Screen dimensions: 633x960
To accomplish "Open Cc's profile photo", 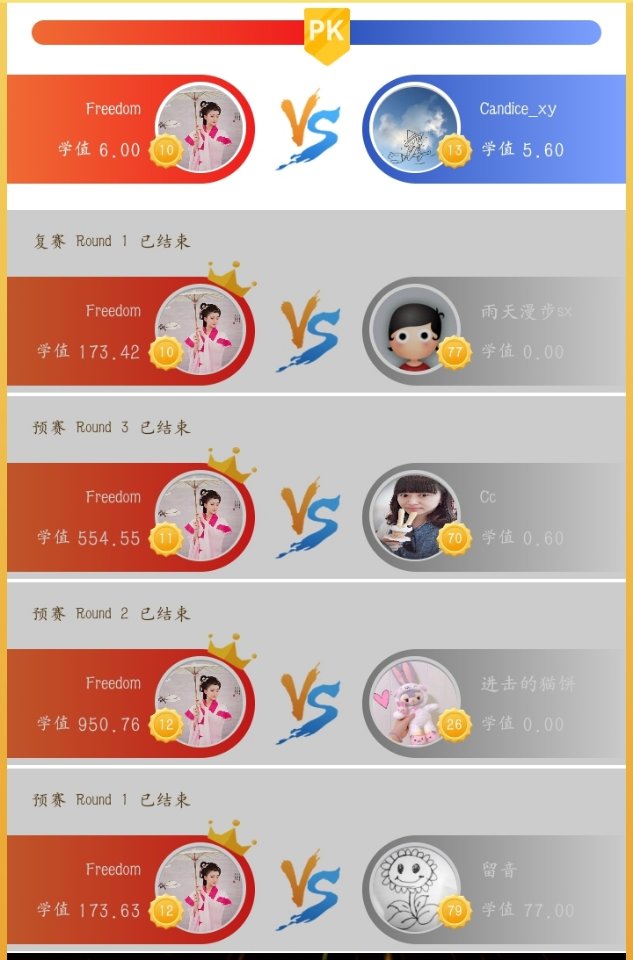I will click(x=415, y=517).
